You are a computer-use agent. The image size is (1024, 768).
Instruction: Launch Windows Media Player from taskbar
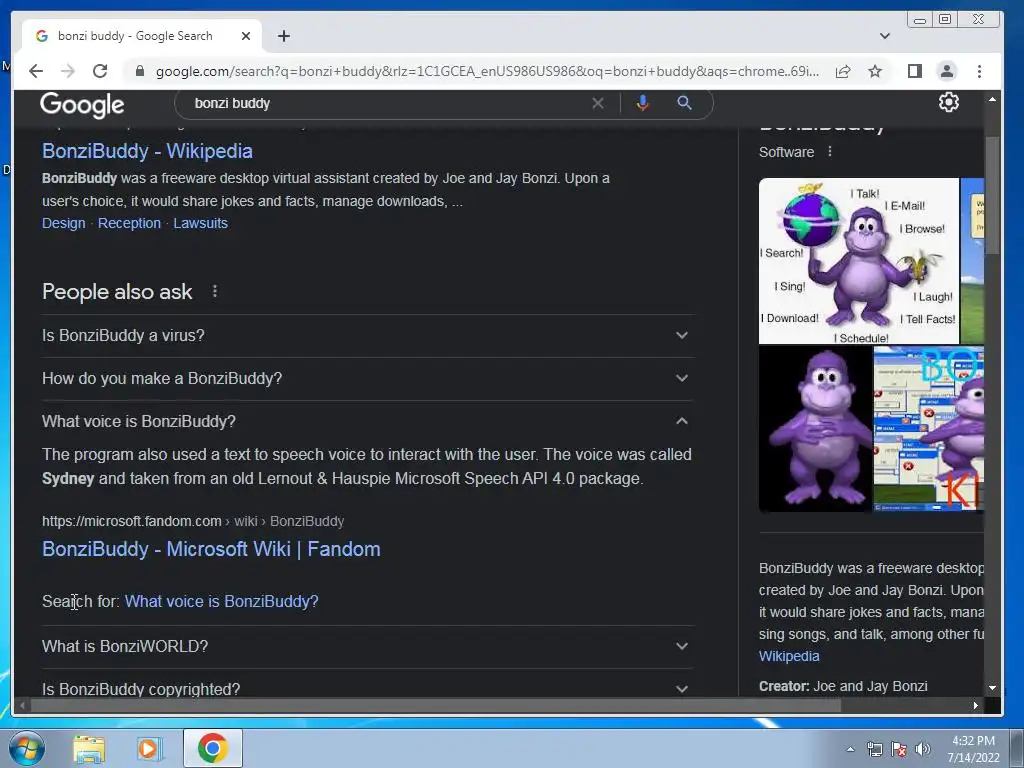click(150, 748)
